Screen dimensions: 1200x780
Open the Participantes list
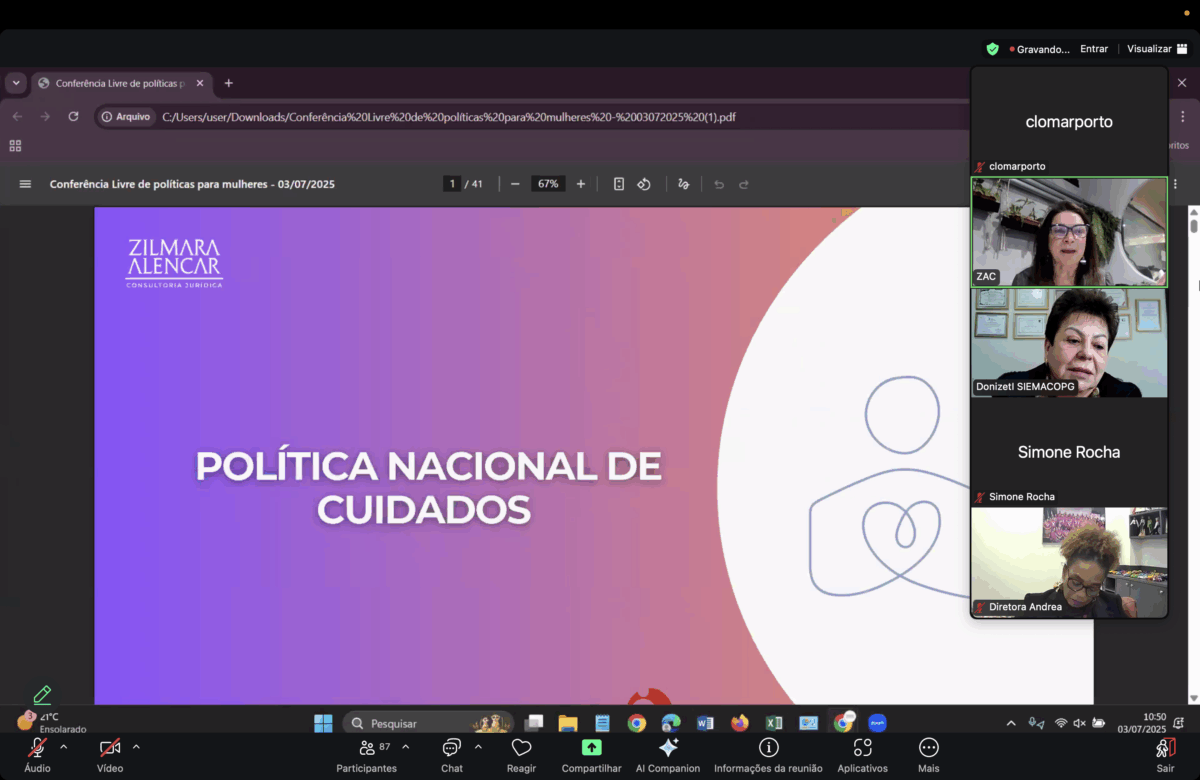pos(367,748)
